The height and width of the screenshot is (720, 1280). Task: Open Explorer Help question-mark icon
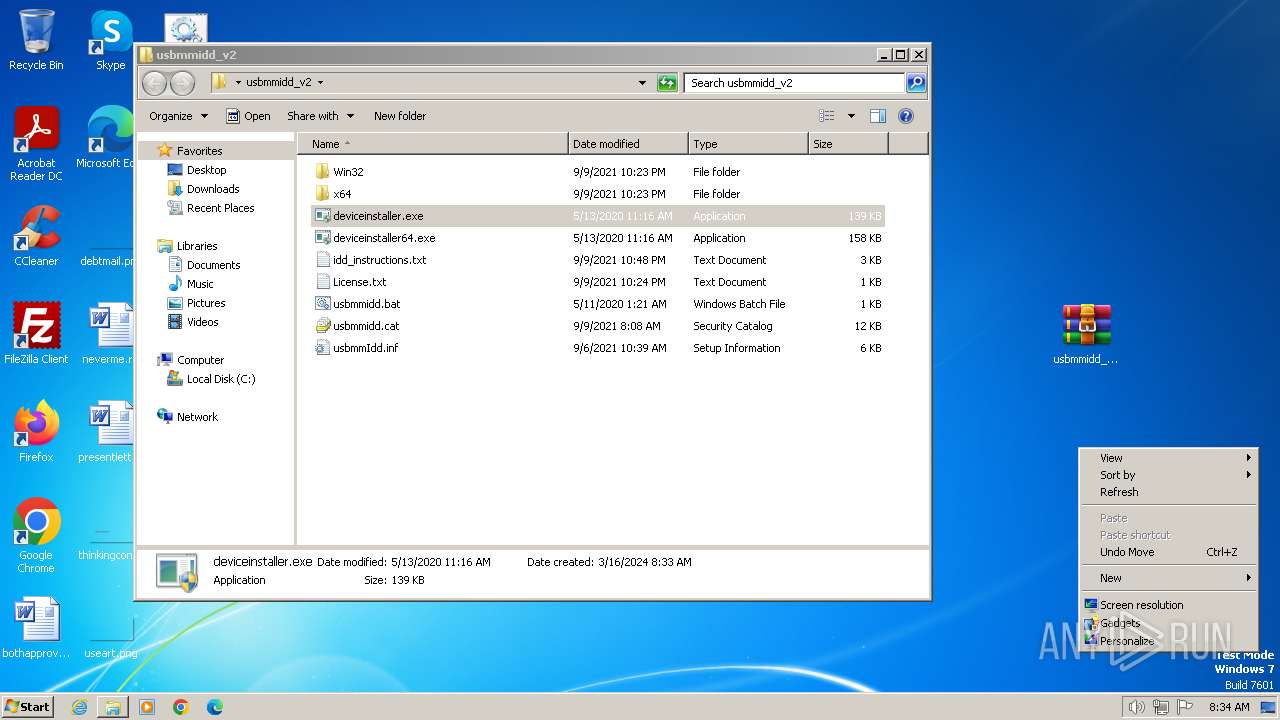906,116
